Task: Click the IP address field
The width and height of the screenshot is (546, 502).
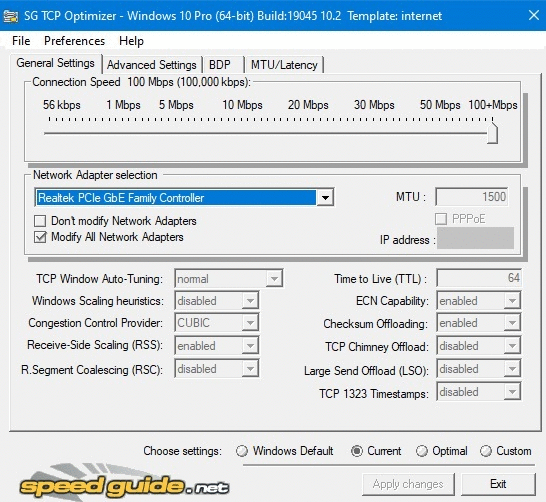Action: coord(475,238)
